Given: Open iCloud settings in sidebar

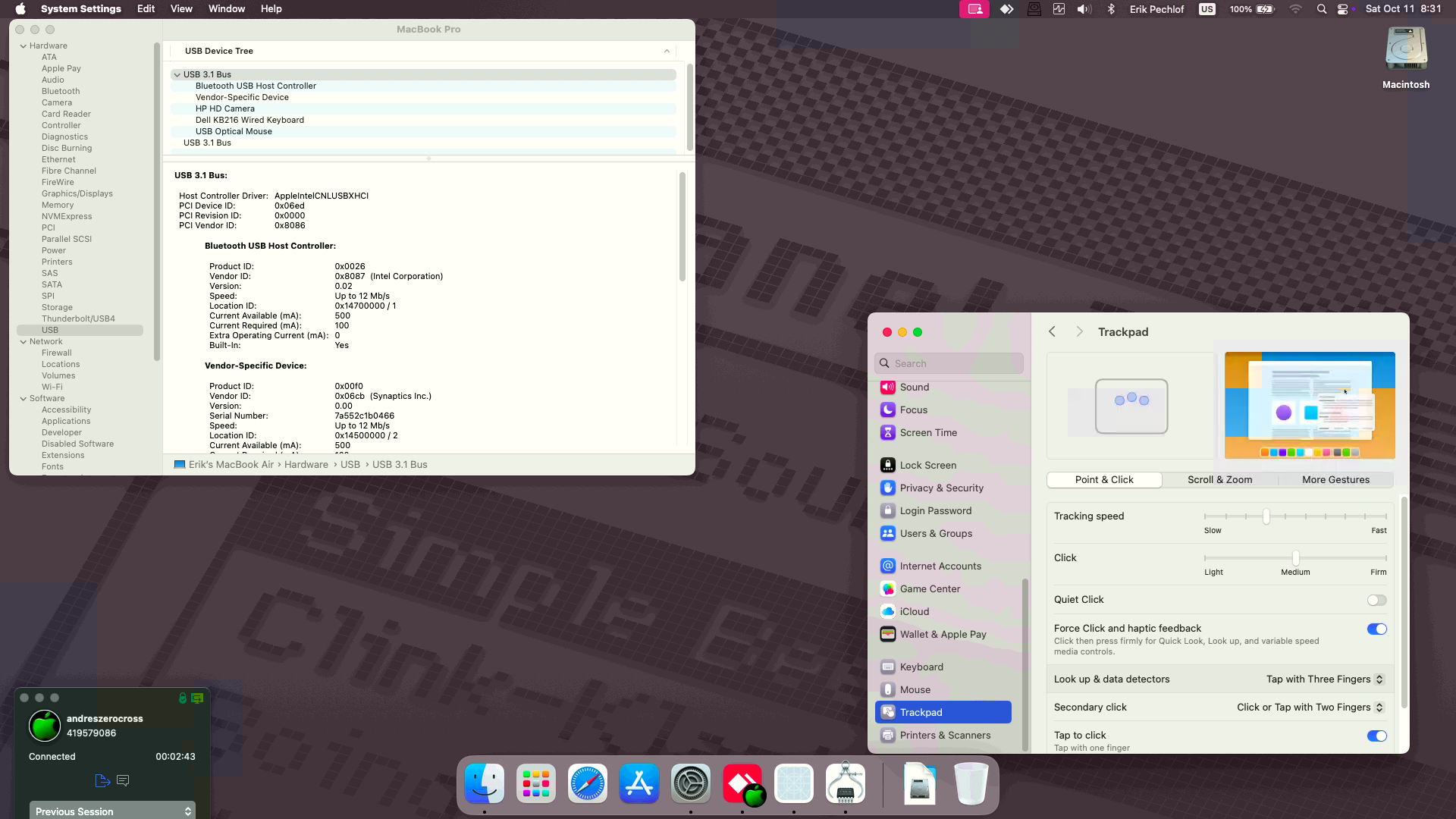Looking at the screenshot, I should coord(943,611).
